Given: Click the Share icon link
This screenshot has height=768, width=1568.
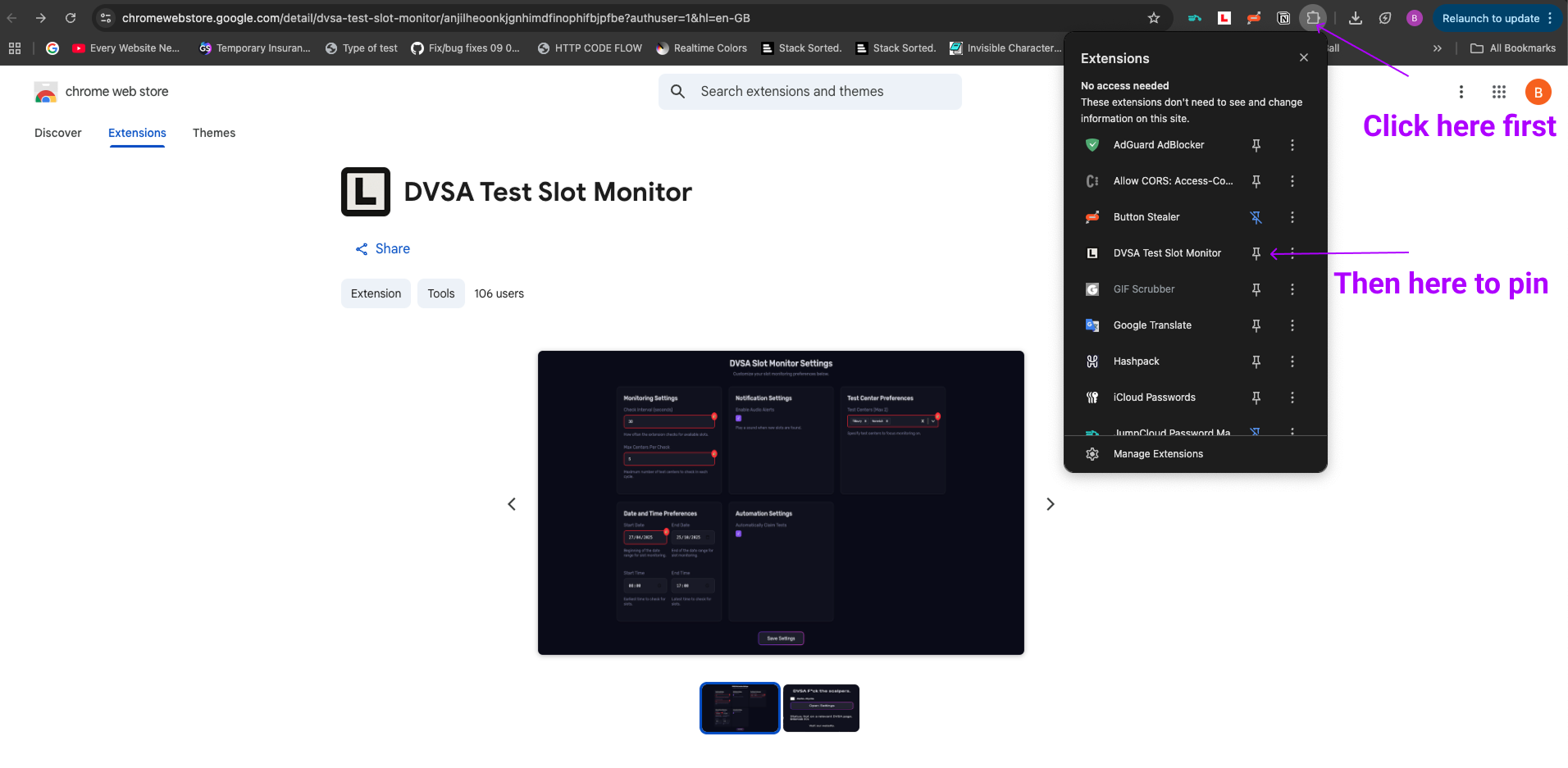Looking at the screenshot, I should tap(362, 249).
